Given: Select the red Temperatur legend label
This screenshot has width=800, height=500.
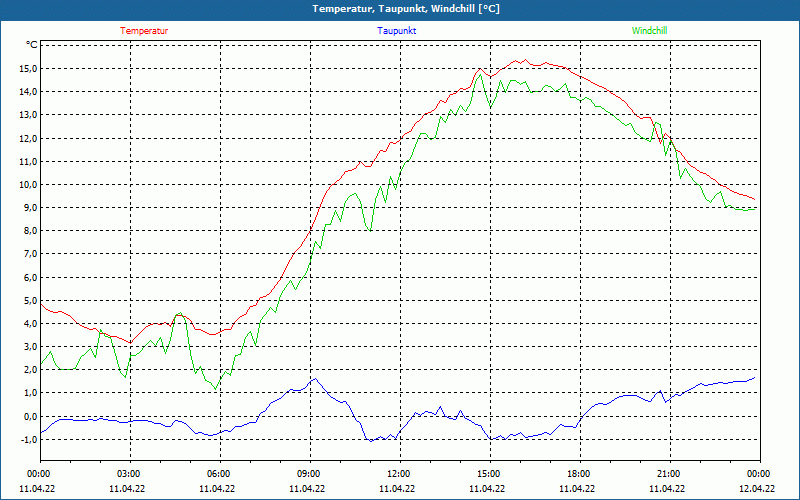Looking at the screenshot, I should click(x=144, y=31).
